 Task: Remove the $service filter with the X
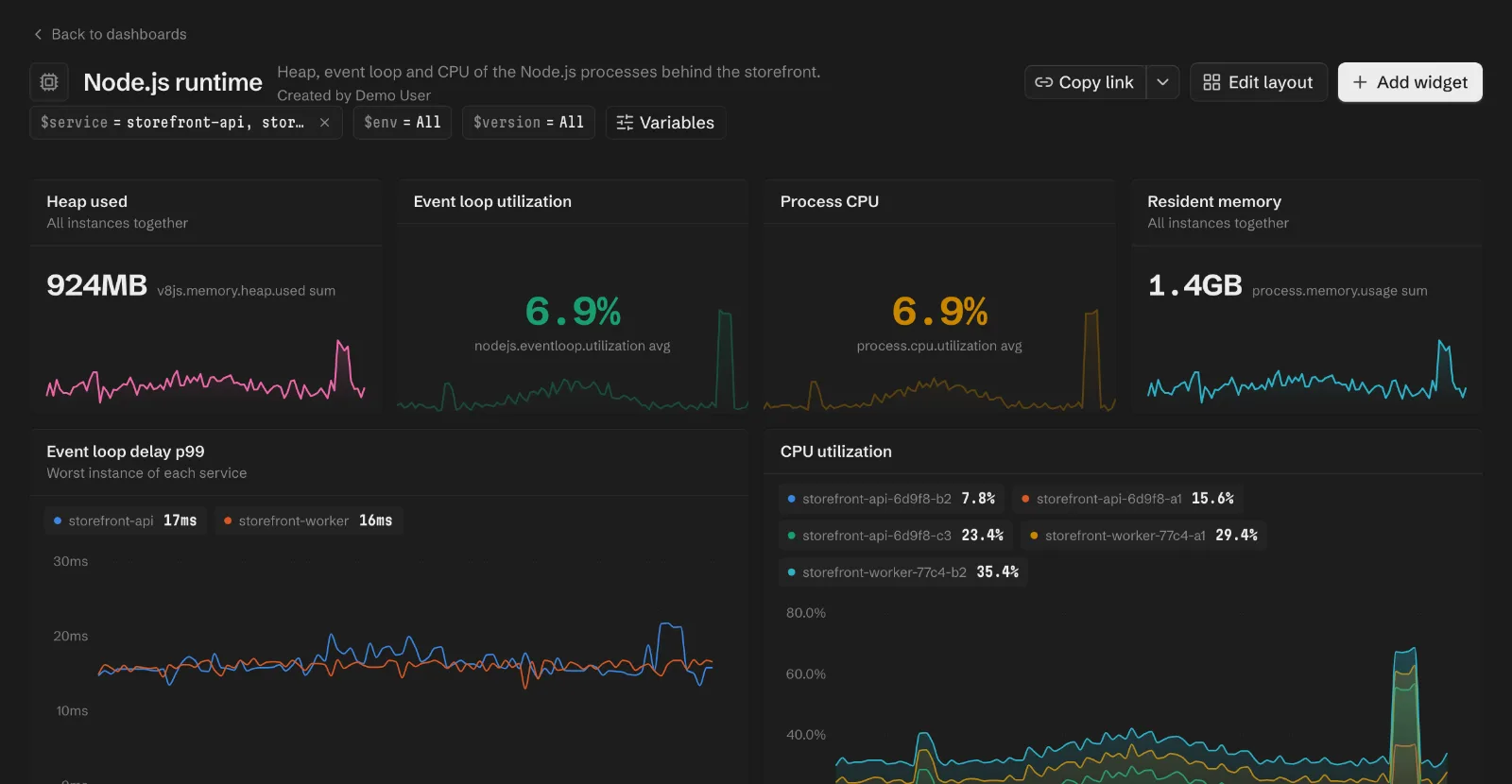click(325, 123)
